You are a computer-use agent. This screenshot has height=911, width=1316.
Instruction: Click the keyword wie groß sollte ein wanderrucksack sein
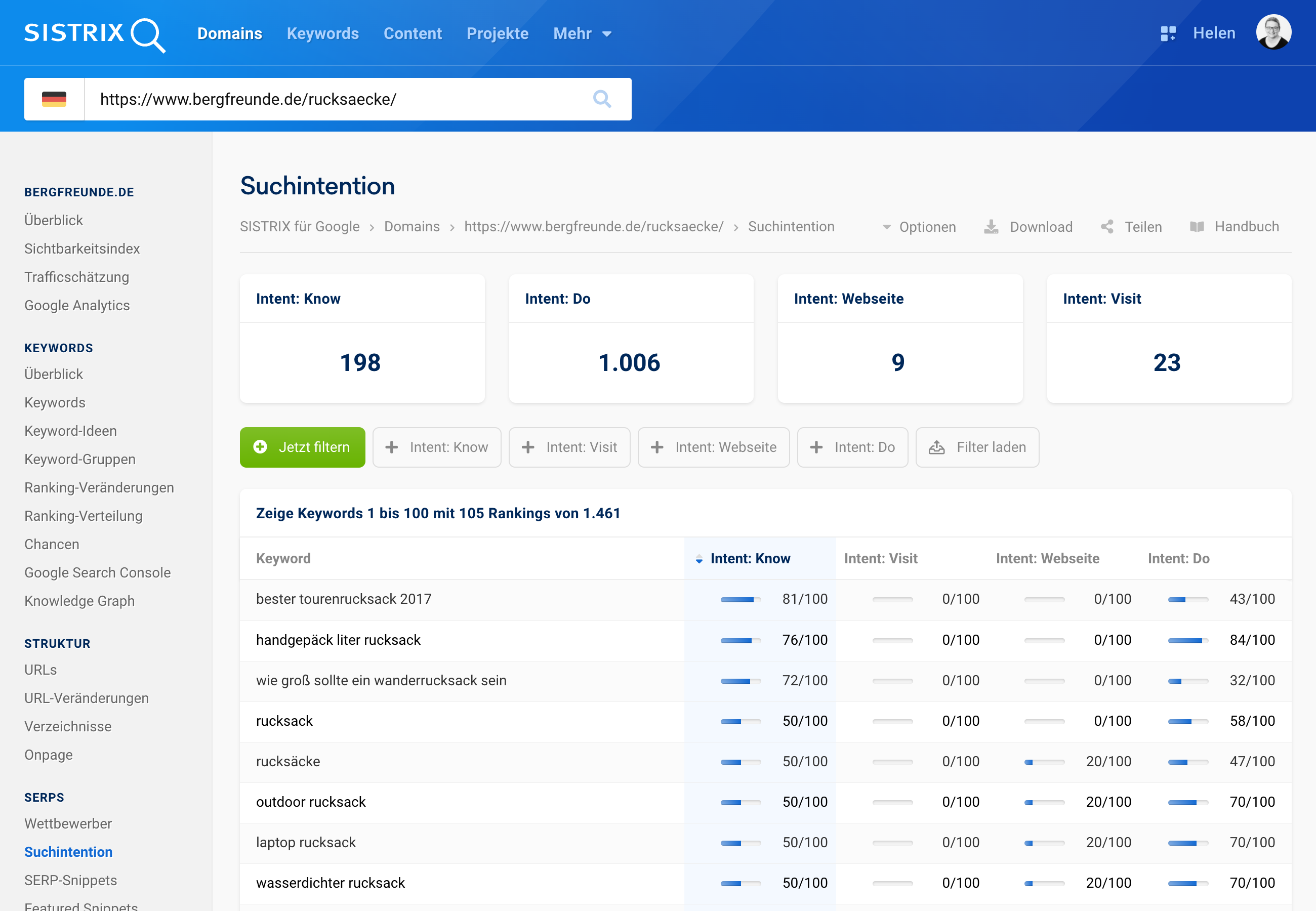[x=381, y=681]
